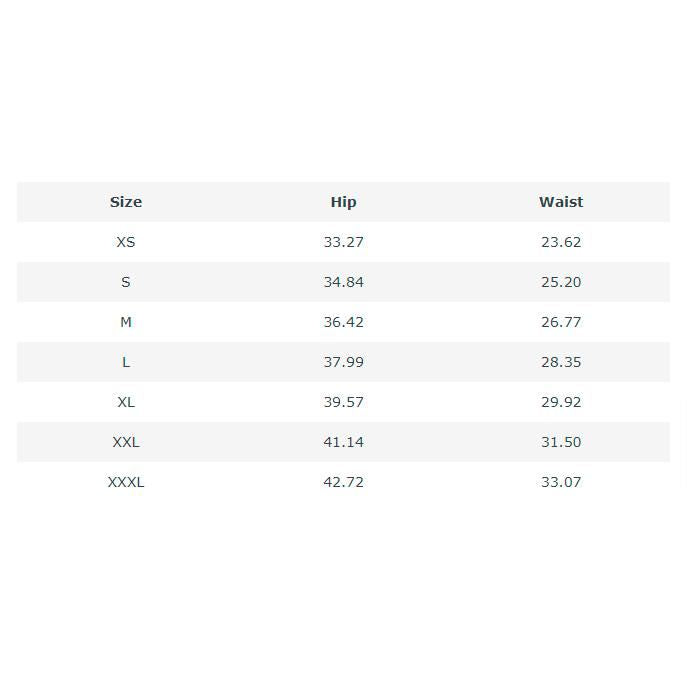Click waist measurement 28.35
The width and height of the screenshot is (687, 687).
[x=561, y=362]
